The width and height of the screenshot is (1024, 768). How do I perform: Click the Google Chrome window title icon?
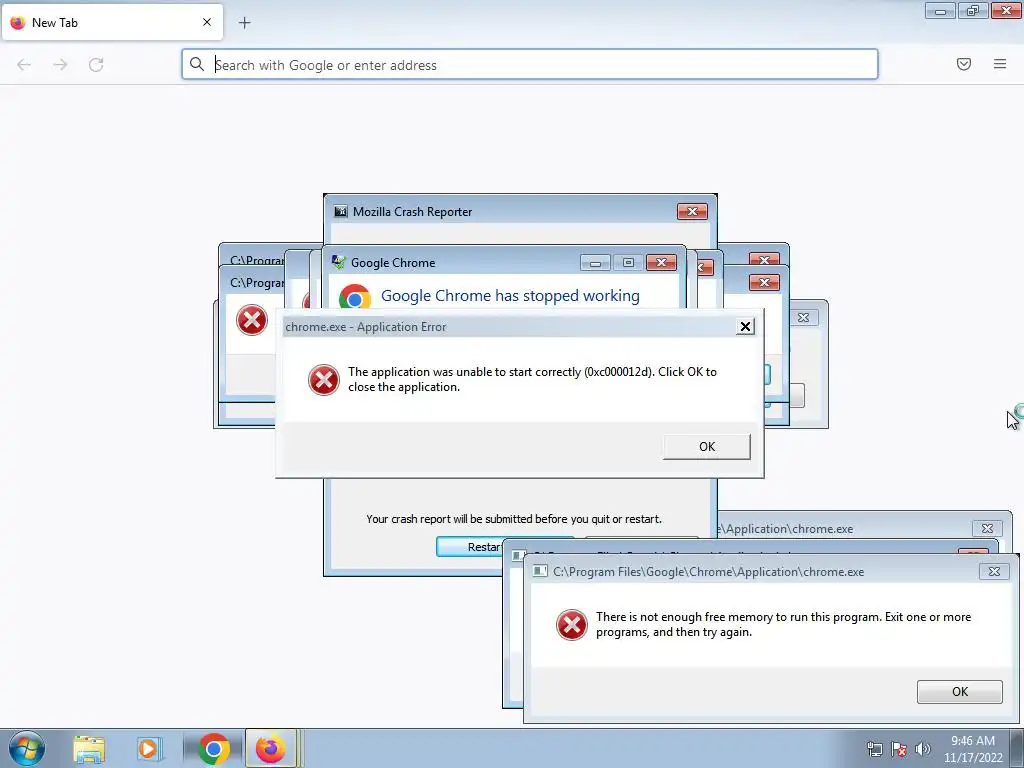click(x=338, y=263)
